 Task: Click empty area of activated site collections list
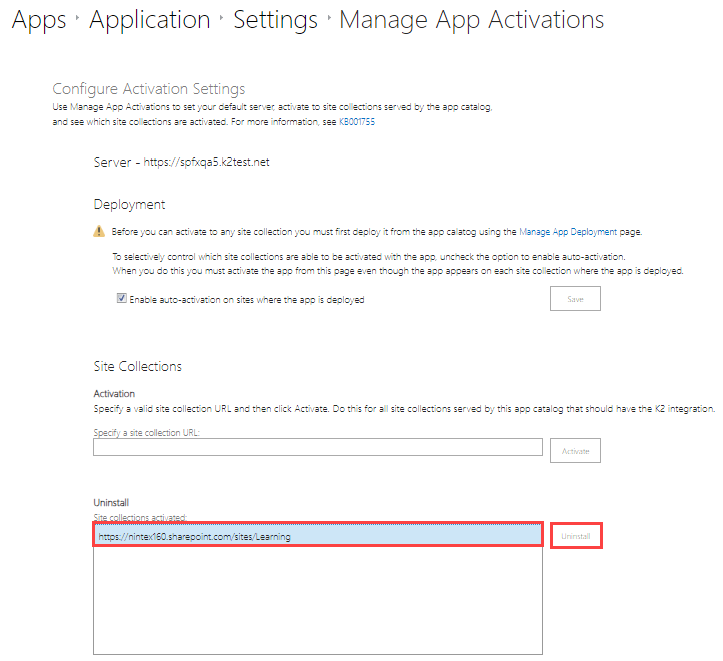pyautogui.click(x=318, y=600)
